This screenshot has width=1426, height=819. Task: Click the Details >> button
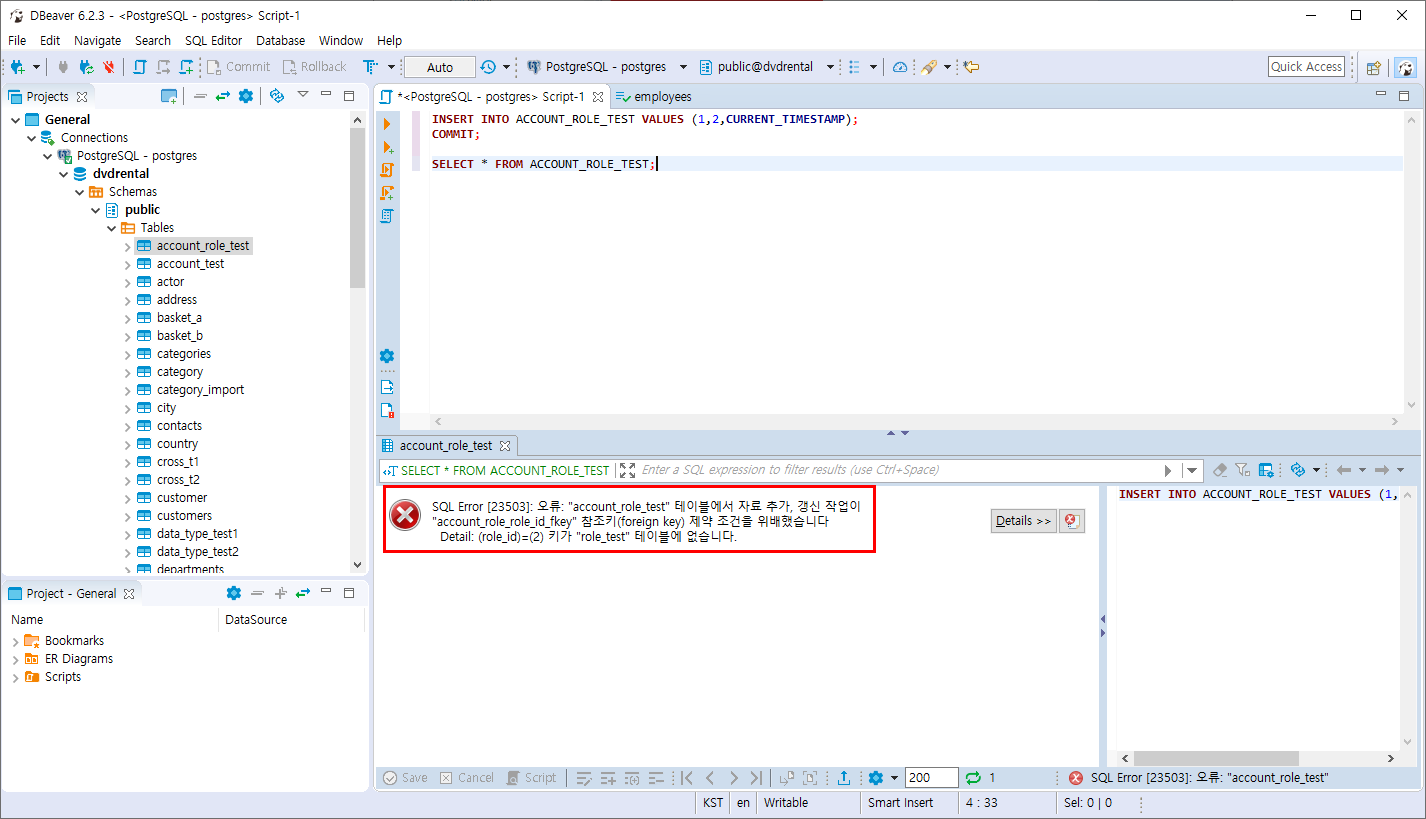(1024, 520)
